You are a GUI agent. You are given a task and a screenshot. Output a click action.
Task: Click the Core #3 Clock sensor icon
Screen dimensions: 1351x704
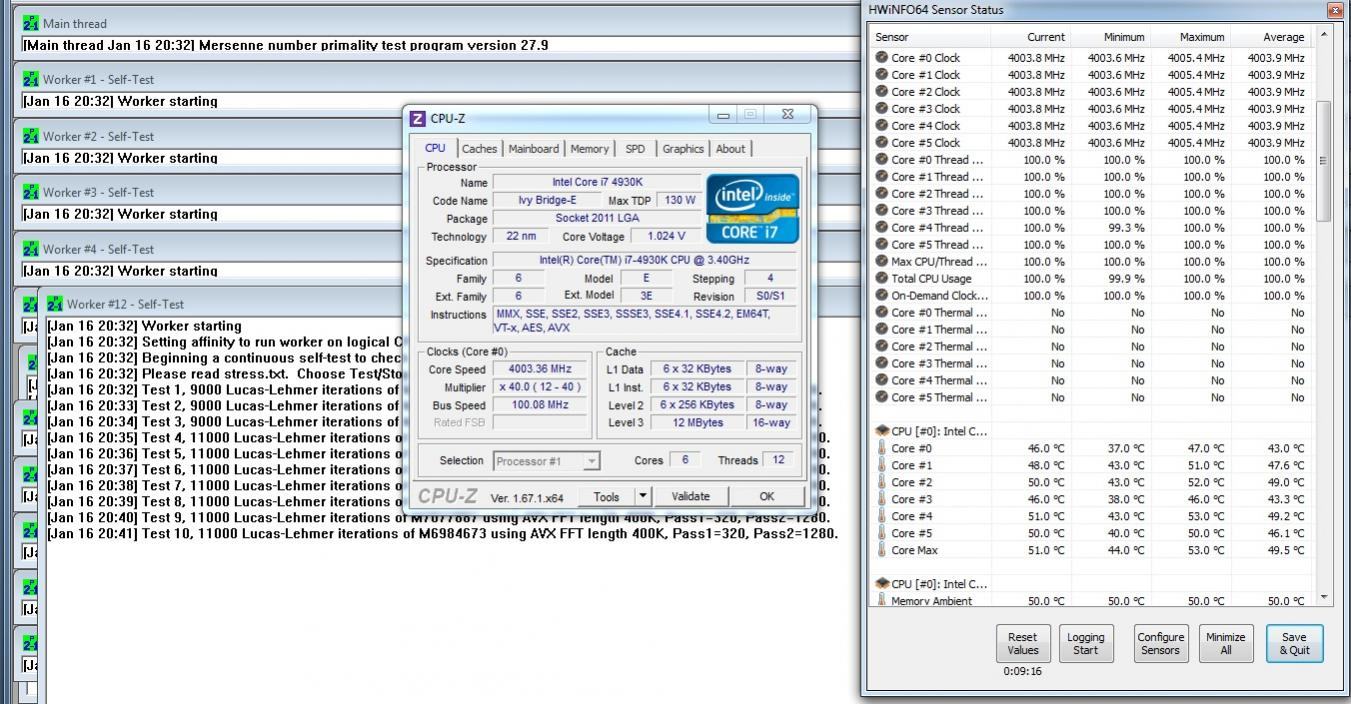pyautogui.click(x=882, y=108)
